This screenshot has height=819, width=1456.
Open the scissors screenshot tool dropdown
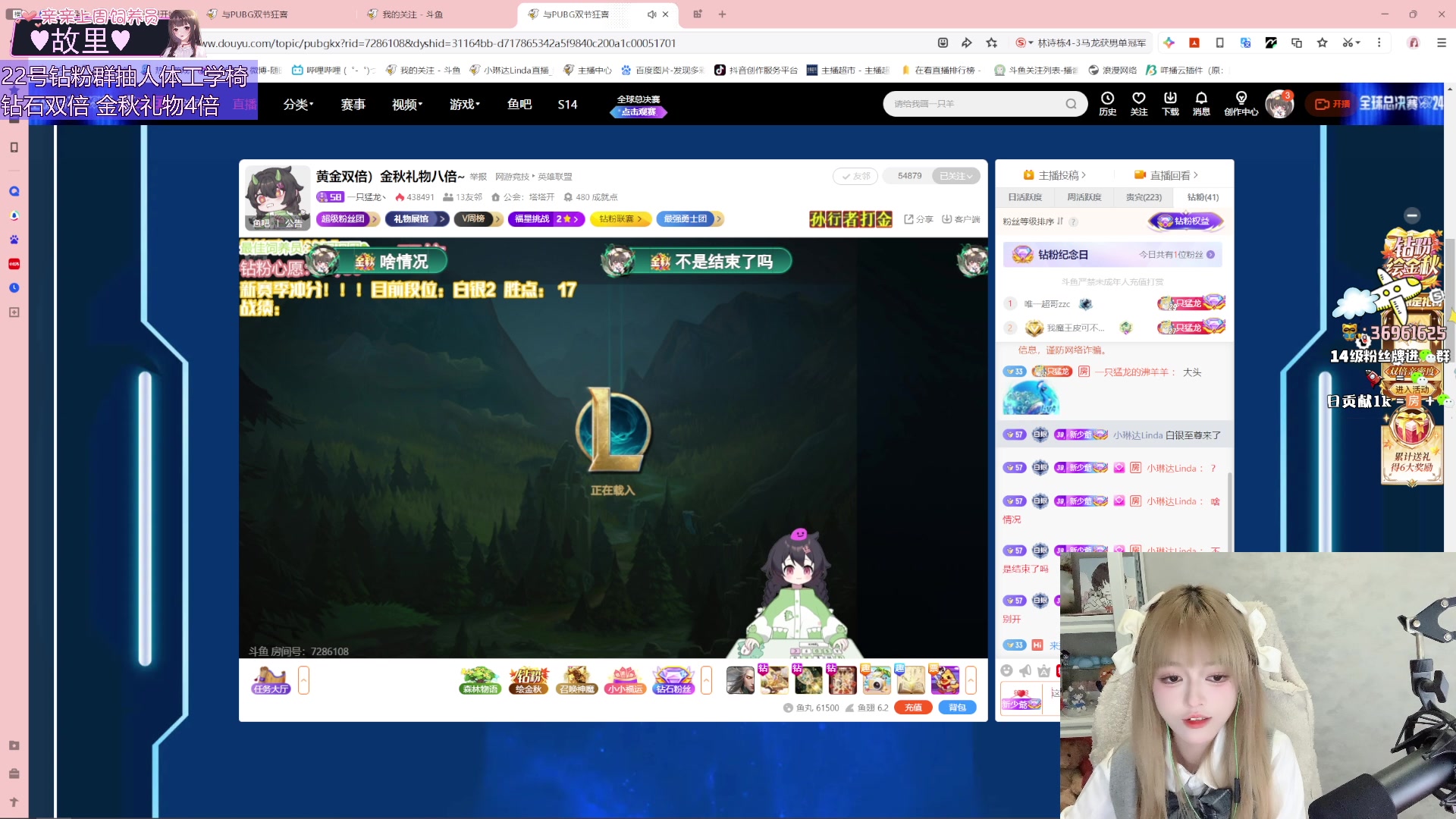point(1351,43)
